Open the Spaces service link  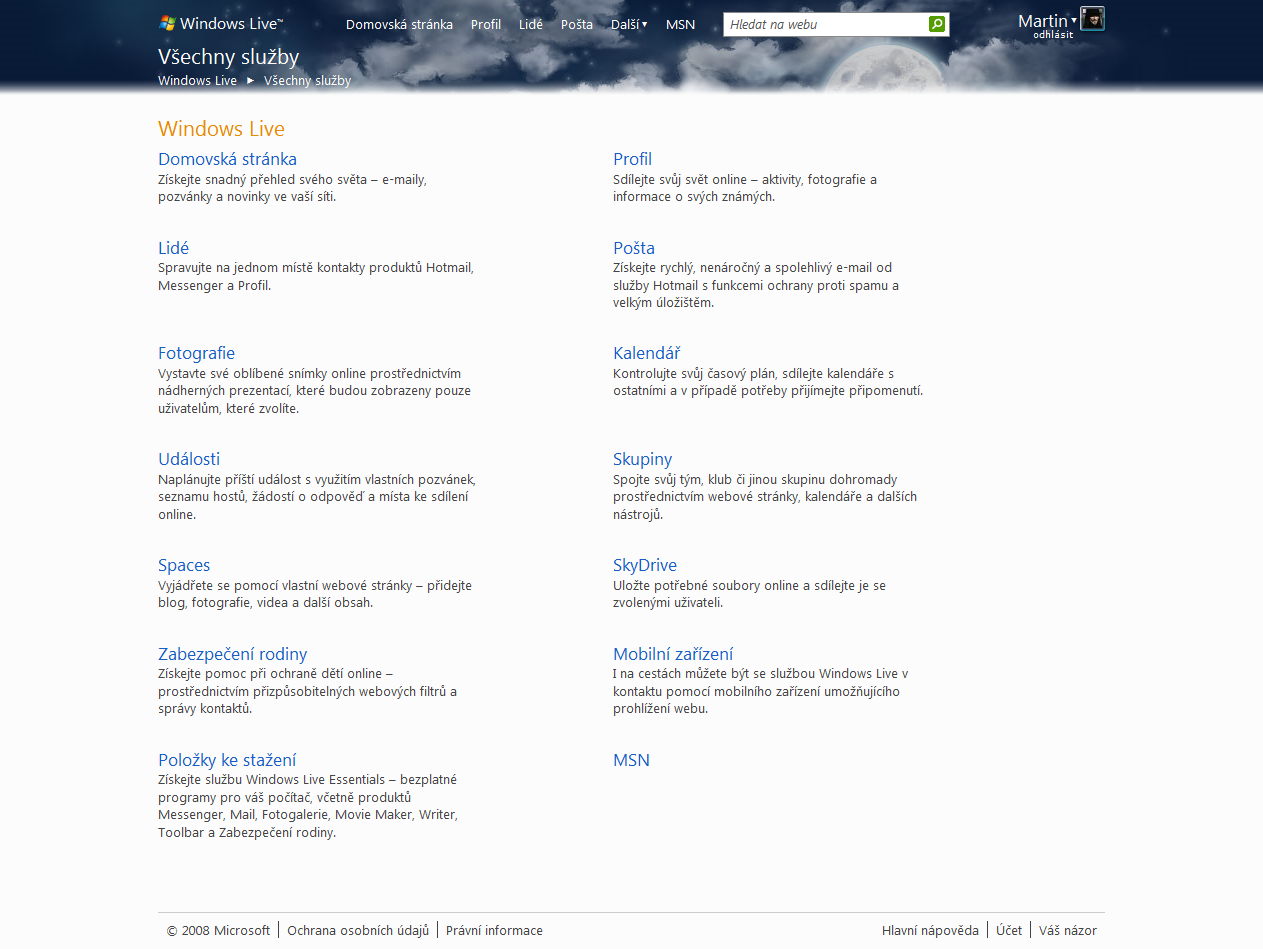[x=184, y=565]
